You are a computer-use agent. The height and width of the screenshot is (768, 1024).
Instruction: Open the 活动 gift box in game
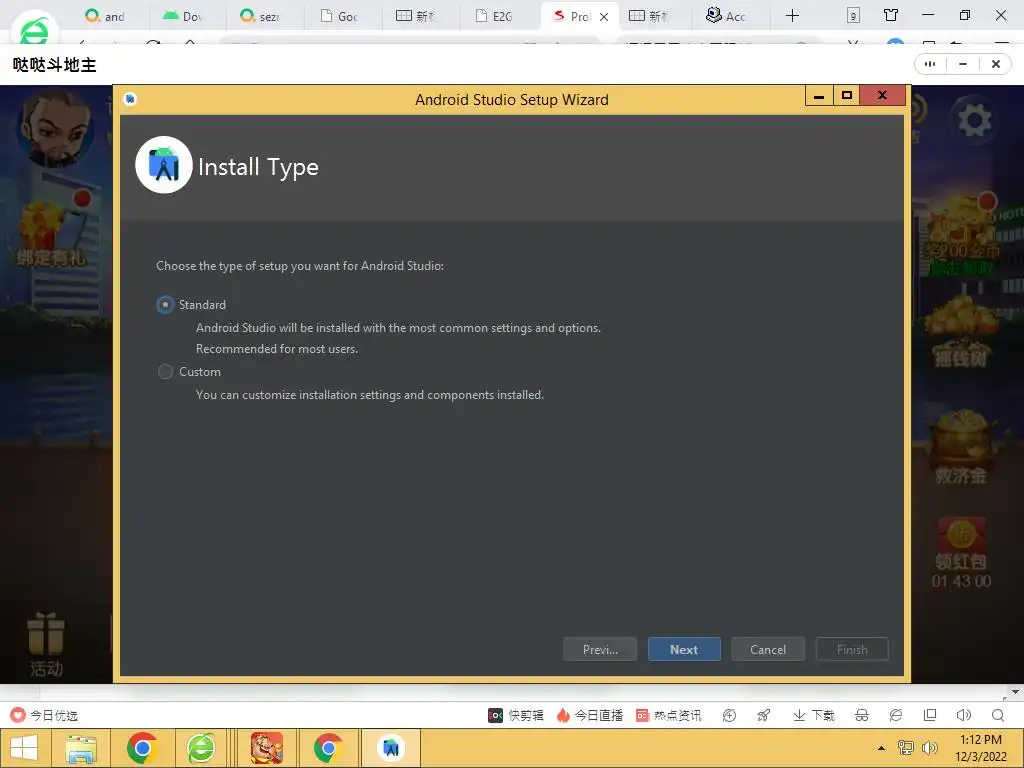pos(46,645)
